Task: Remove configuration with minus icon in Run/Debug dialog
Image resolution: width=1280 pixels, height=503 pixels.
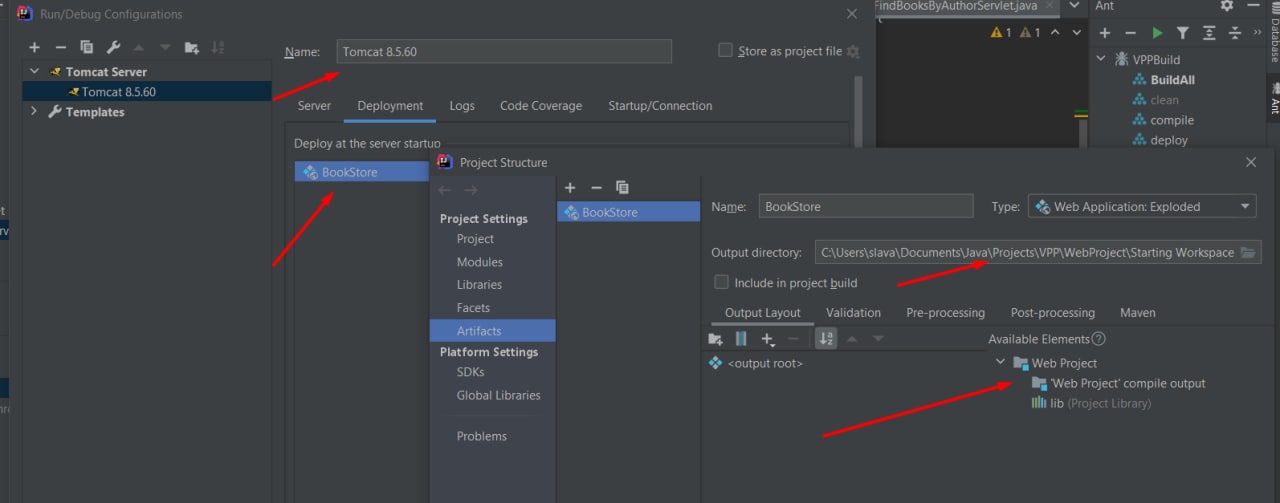Action: pos(60,47)
